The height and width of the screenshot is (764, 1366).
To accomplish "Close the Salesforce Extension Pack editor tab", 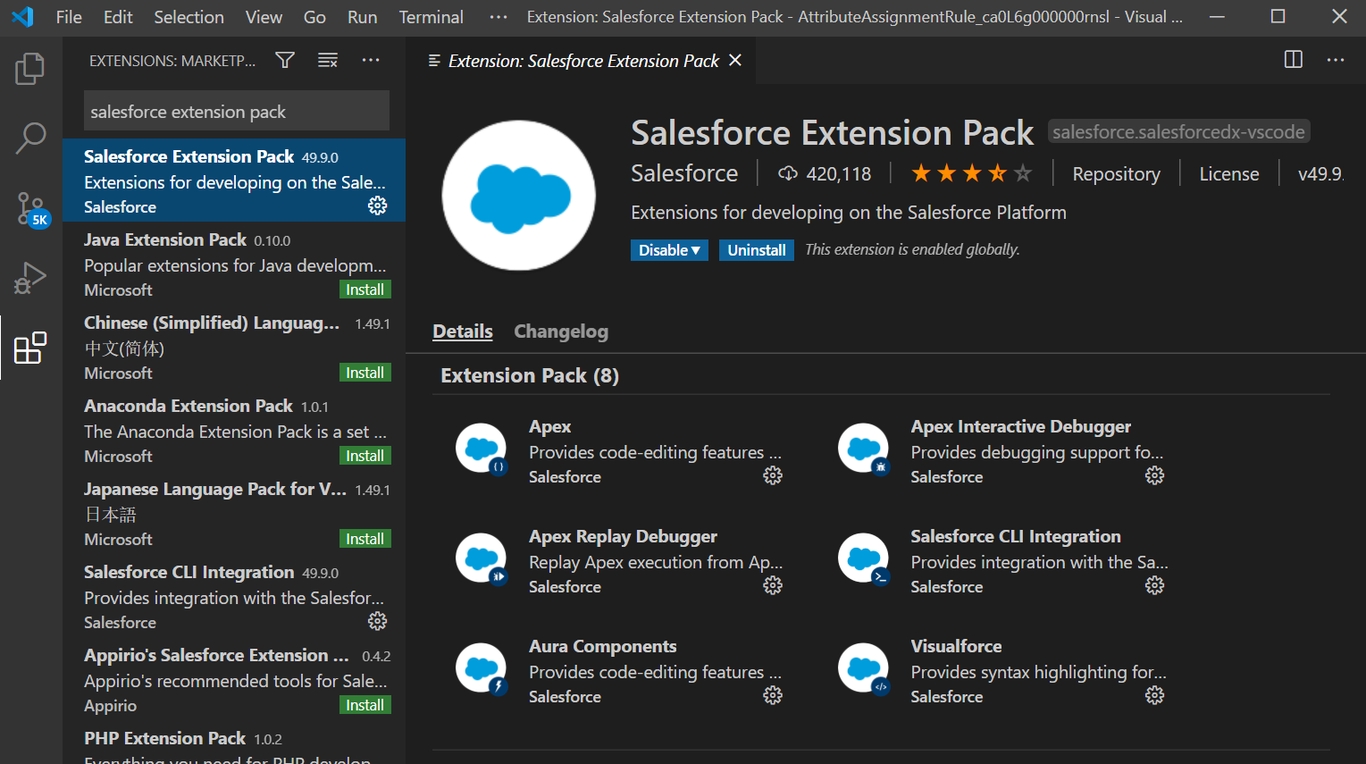I will (735, 61).
